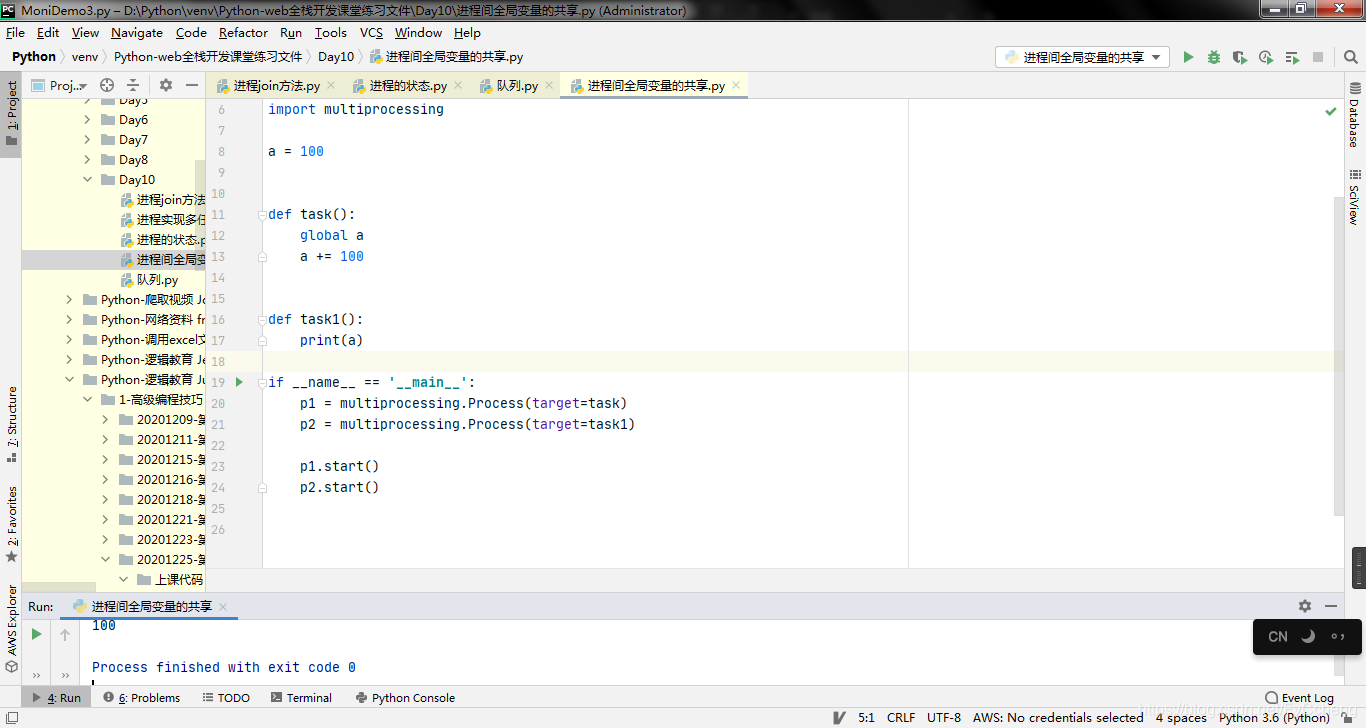Open the File menu
Image resolution: width=1366 pixels, height=728 pixels.
pos(15,33)
